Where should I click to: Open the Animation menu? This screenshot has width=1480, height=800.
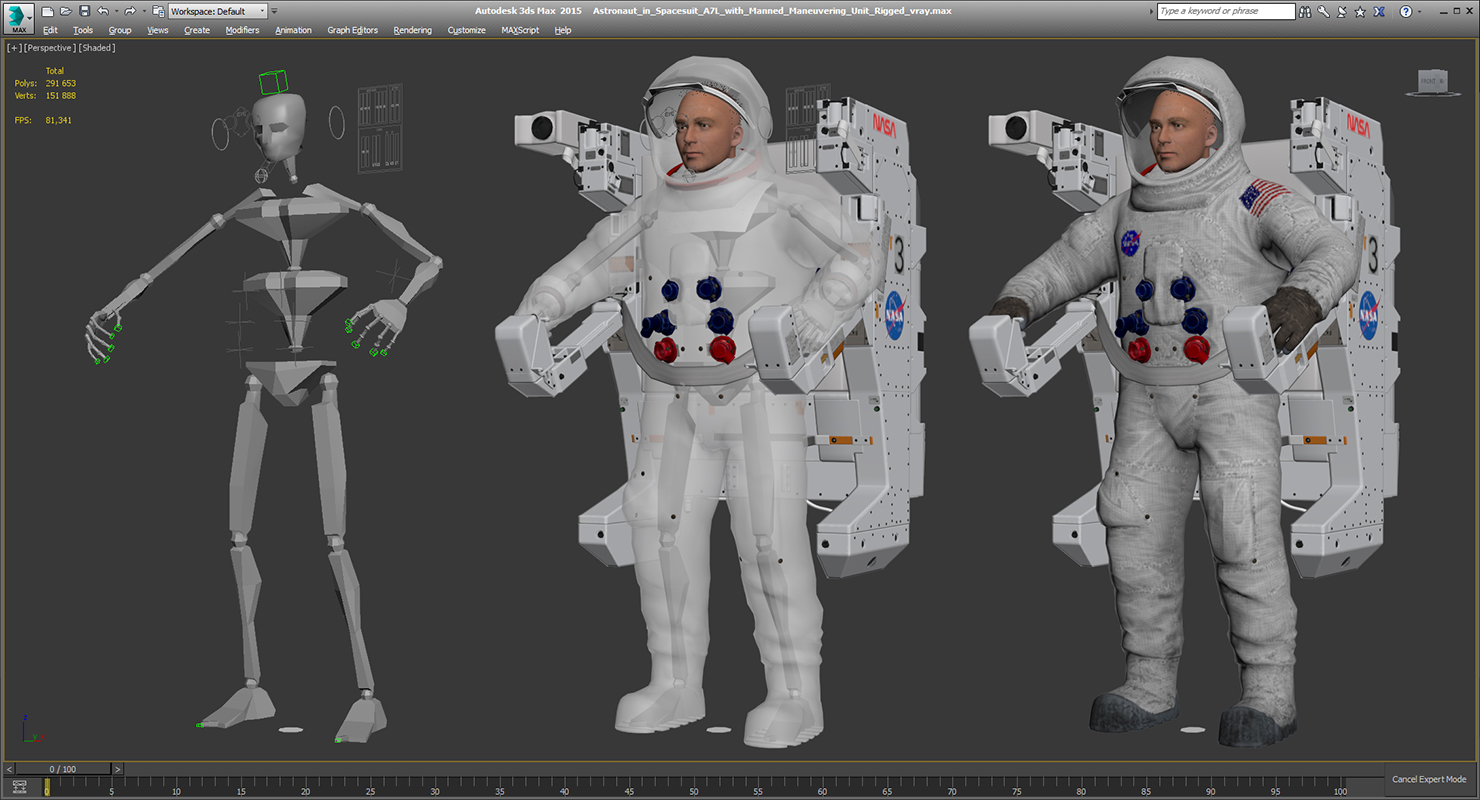[x=293, y=30]
